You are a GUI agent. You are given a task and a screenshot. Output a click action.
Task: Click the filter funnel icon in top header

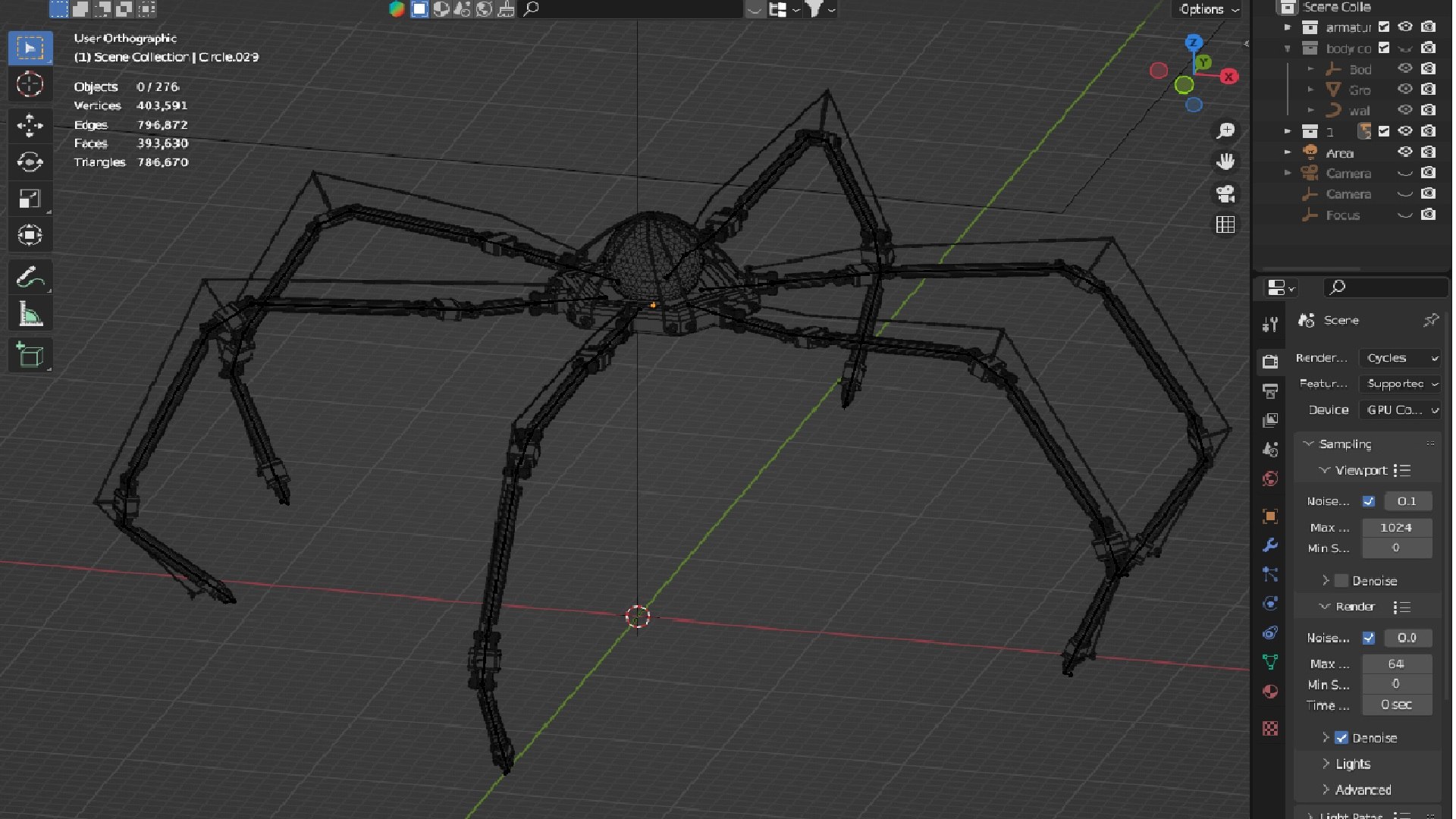tap(814, 9)
